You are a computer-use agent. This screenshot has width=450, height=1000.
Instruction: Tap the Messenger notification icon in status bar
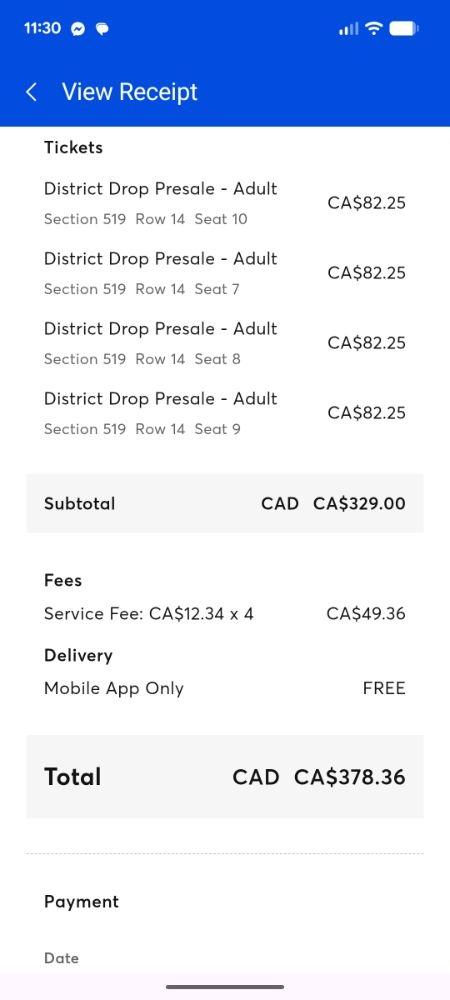(78, 29)
